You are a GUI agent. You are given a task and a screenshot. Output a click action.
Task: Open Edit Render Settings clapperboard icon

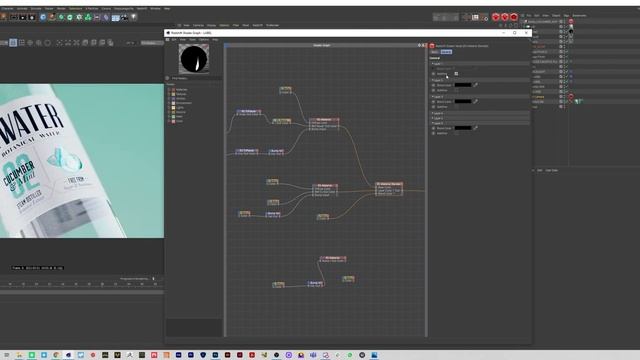point(31,17)
